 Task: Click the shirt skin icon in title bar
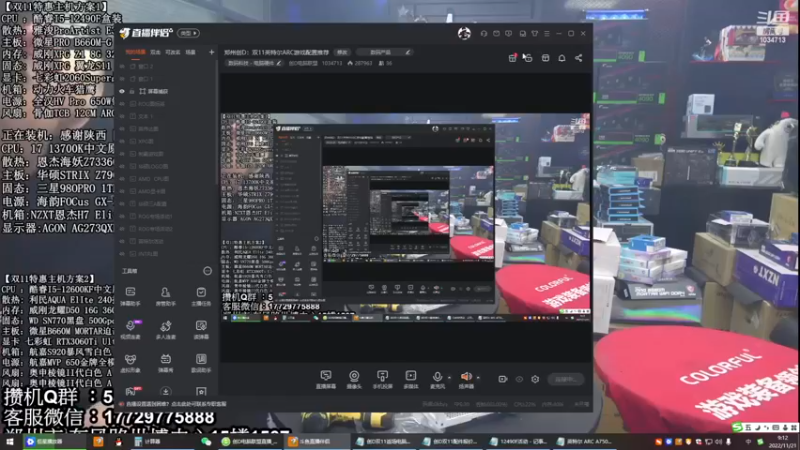535,34
